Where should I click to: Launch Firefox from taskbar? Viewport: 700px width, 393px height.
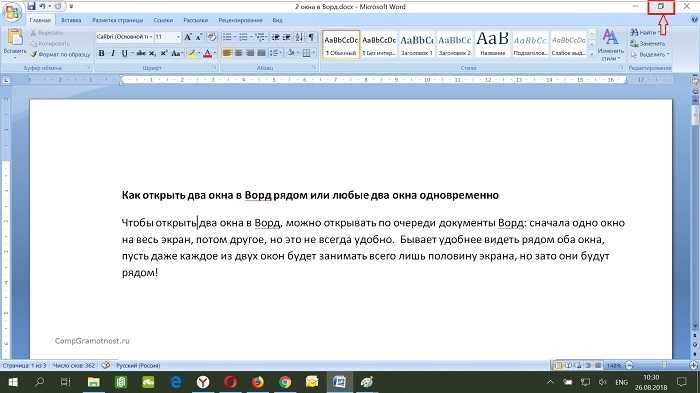pyautogui.click(x=258, y=382)
